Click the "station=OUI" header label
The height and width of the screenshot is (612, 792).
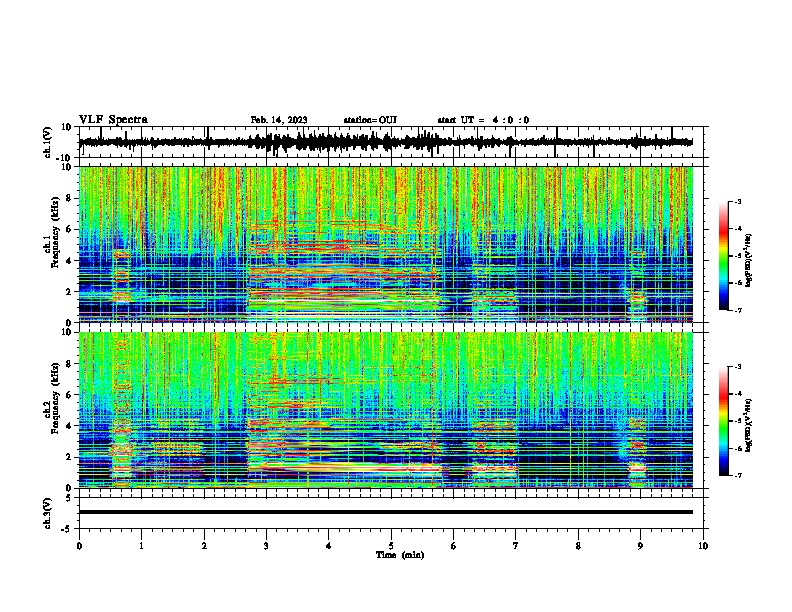tap(370, 120)
